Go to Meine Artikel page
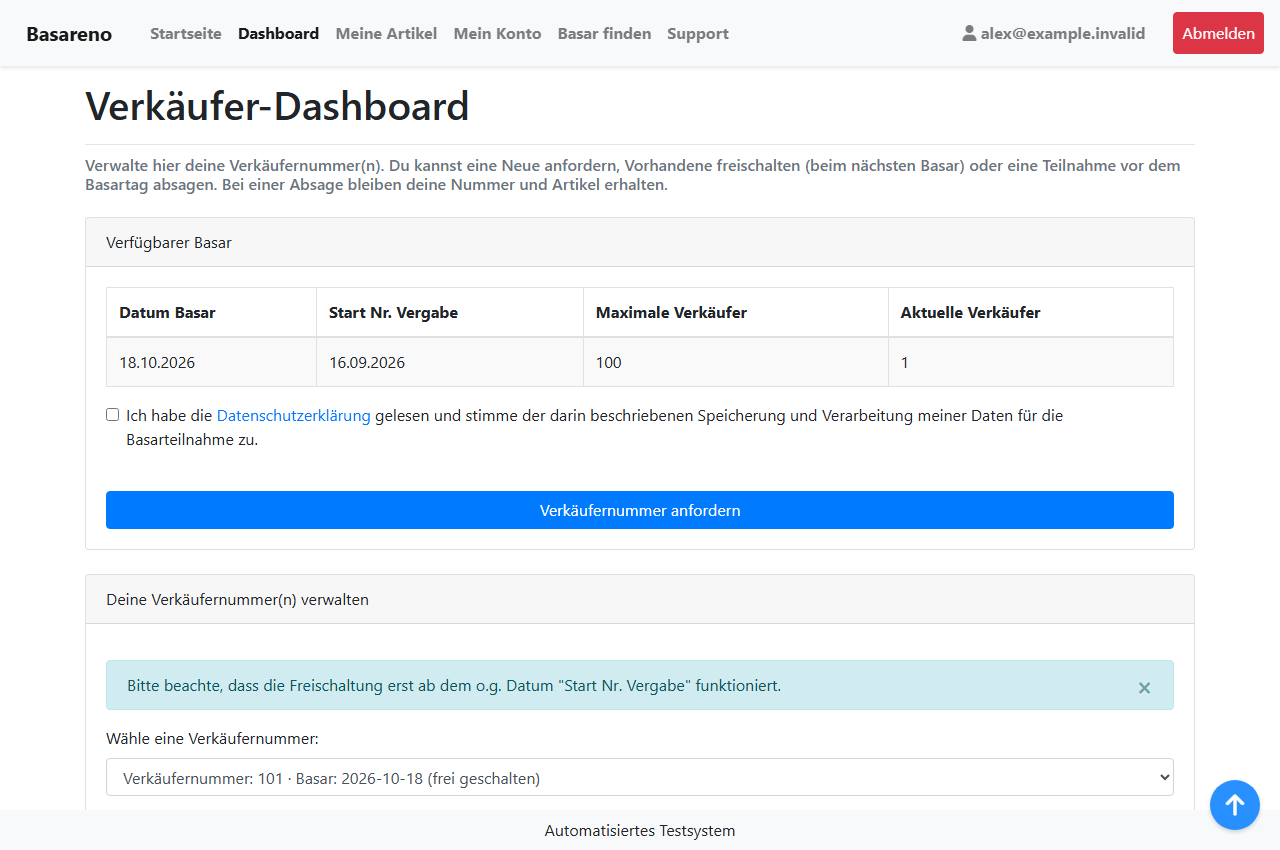 click(386, 33)
